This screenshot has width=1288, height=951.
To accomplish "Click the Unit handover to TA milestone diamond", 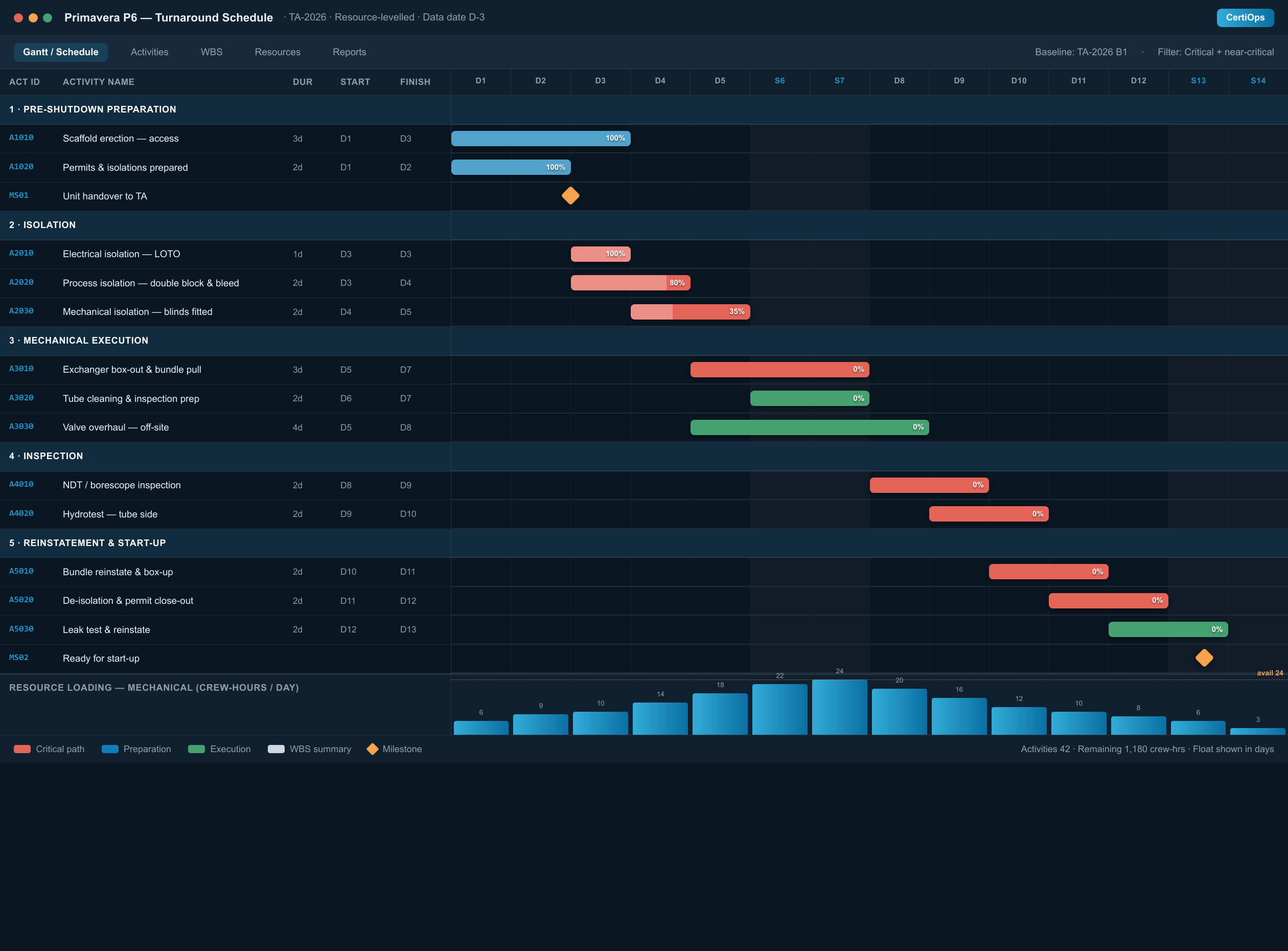I will [570, 196].
